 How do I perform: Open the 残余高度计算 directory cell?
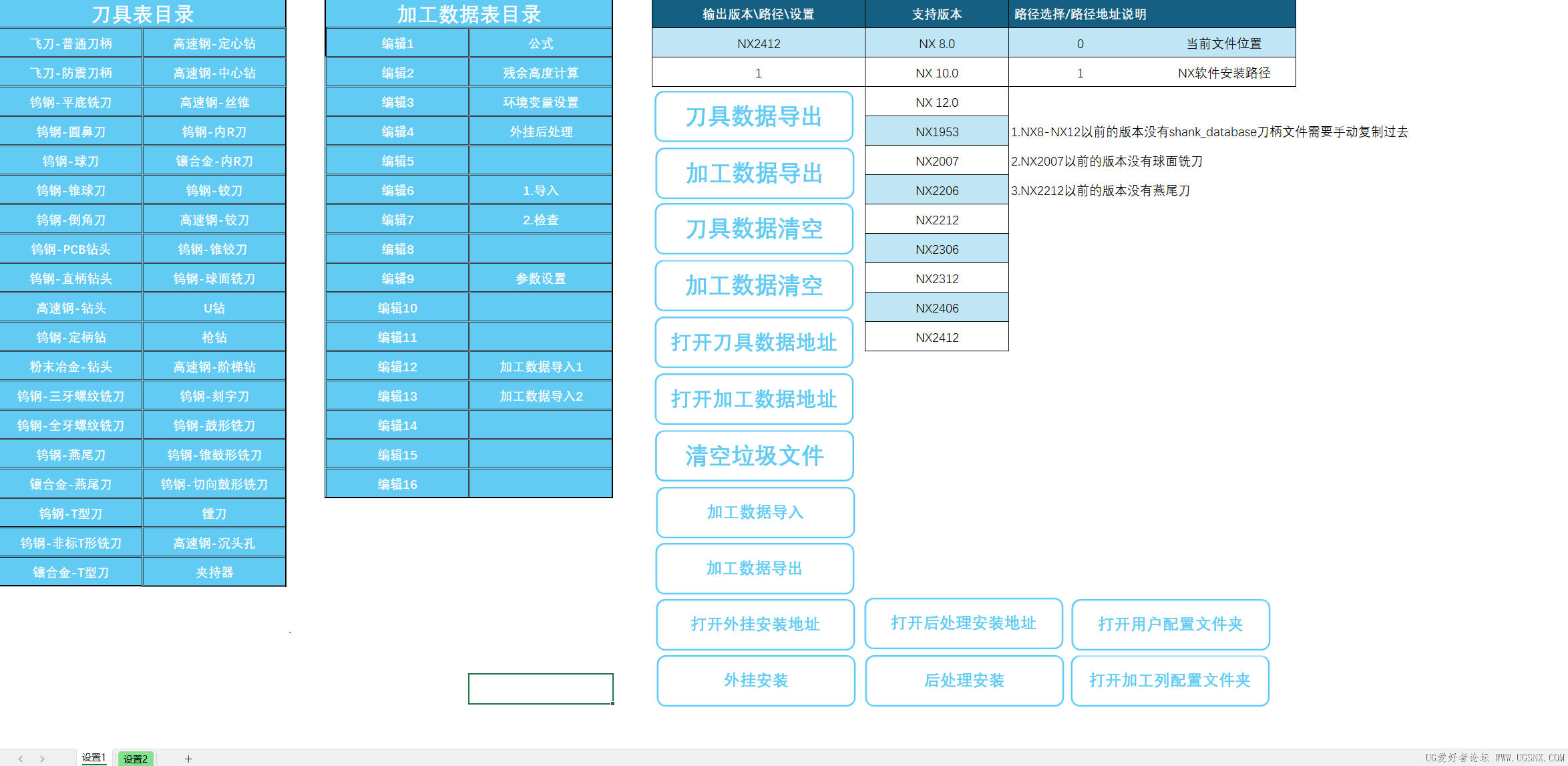[540, 73]
